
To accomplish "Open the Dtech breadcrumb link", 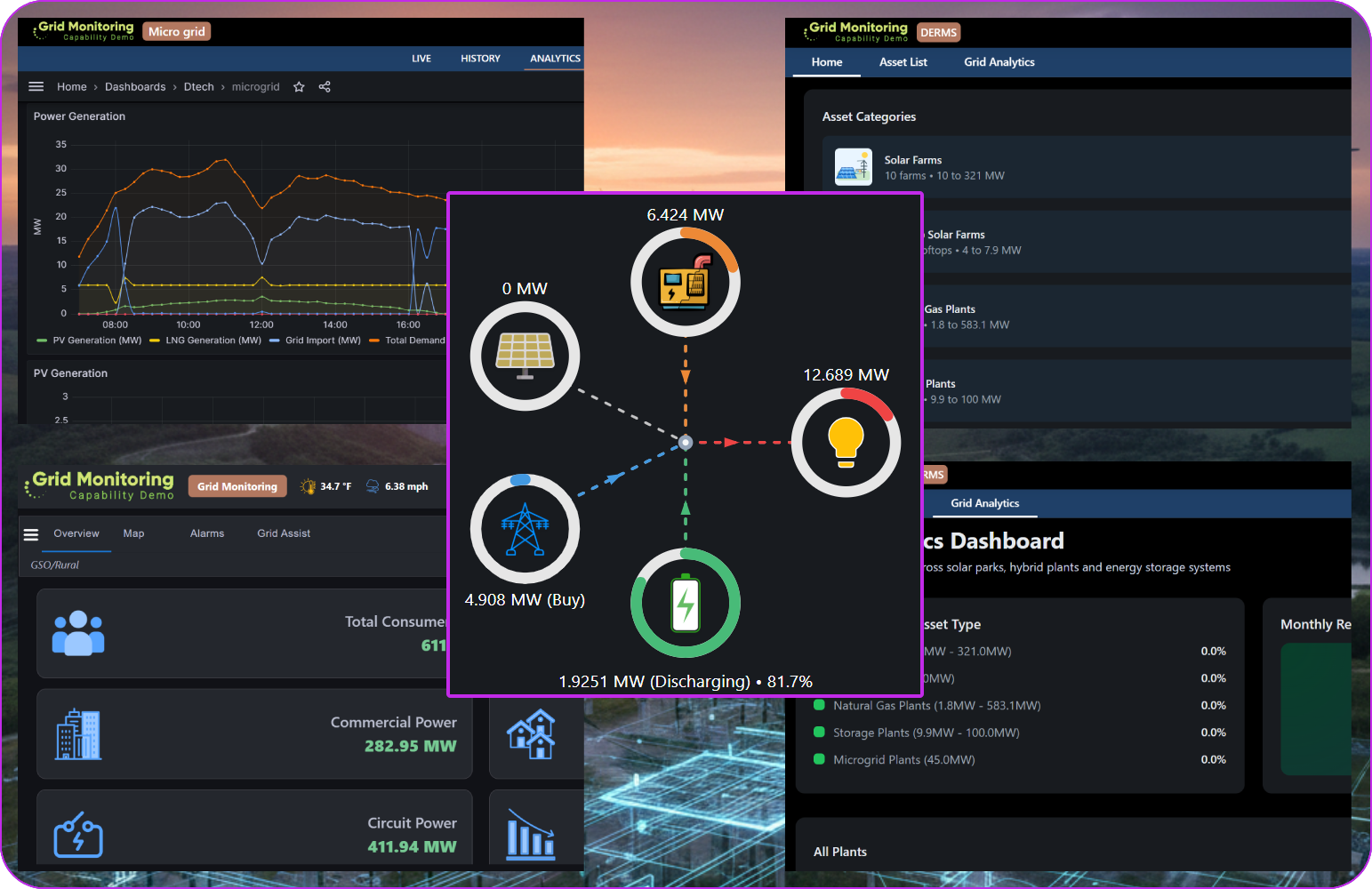I will point(198,86).
